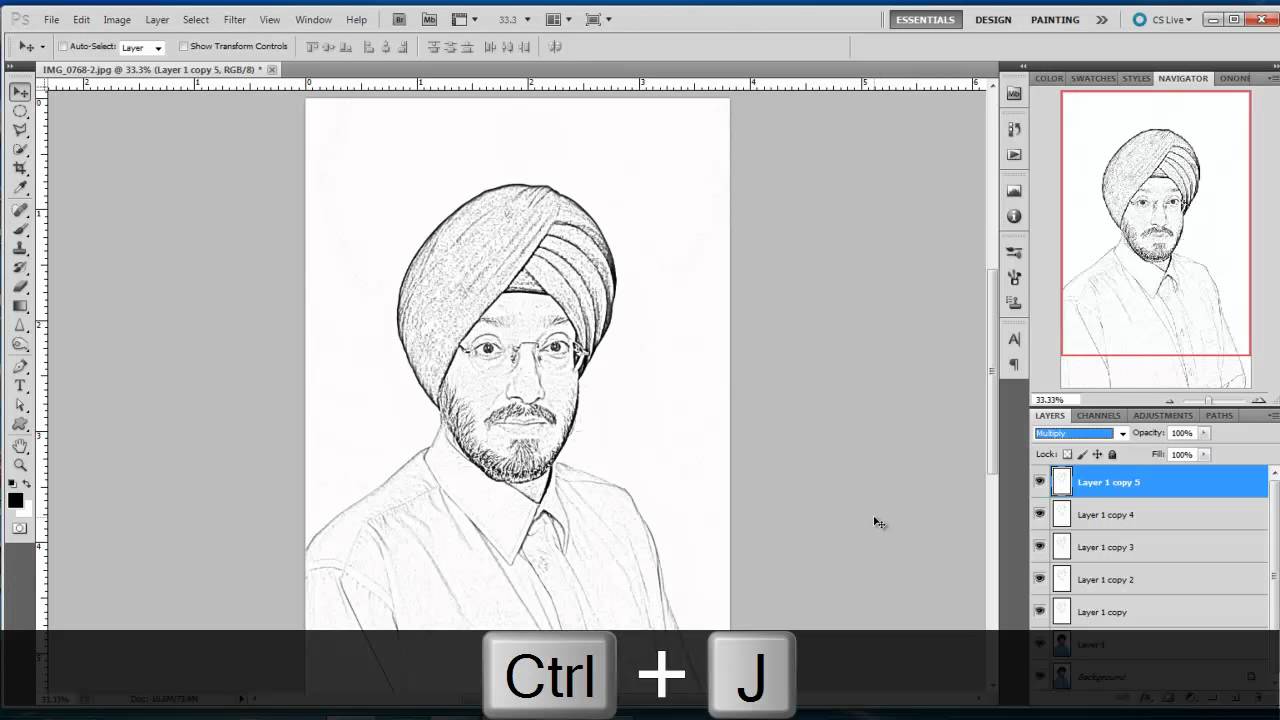1280x720 pixels.
Task: Switch to the Swatches tab
Action: point(1093,78)
